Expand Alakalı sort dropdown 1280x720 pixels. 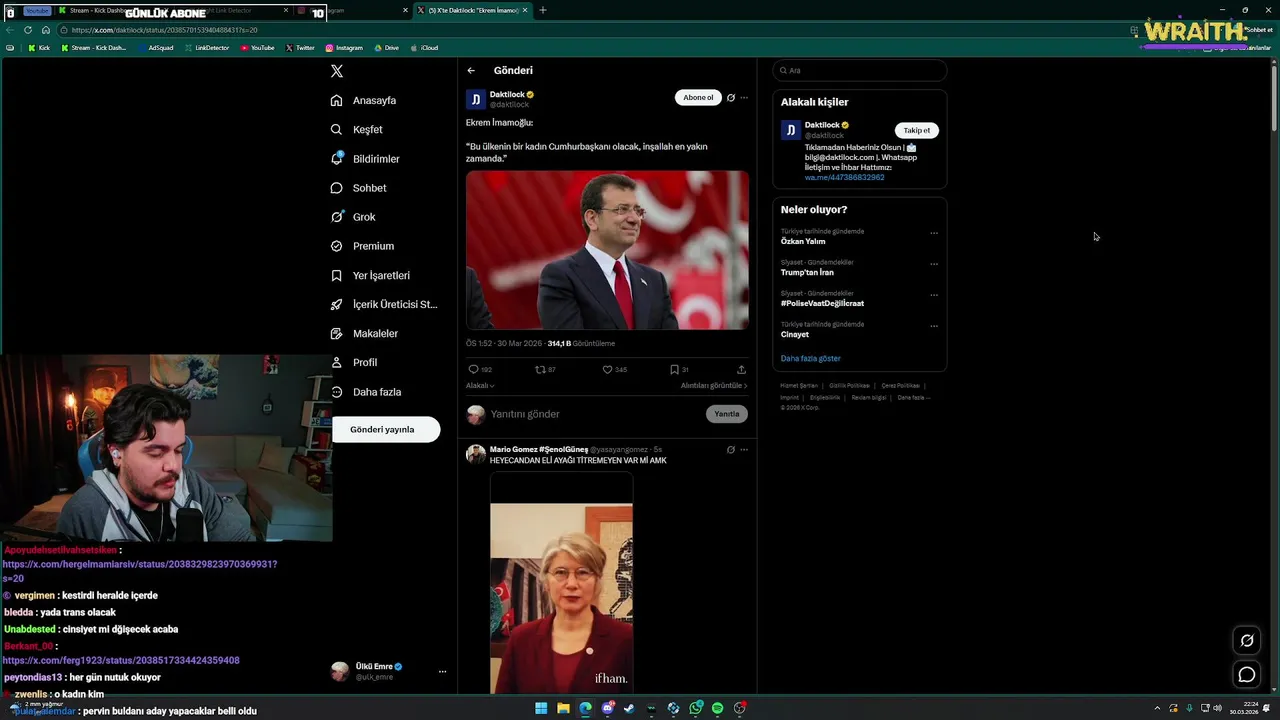click(x=480, y=385)
